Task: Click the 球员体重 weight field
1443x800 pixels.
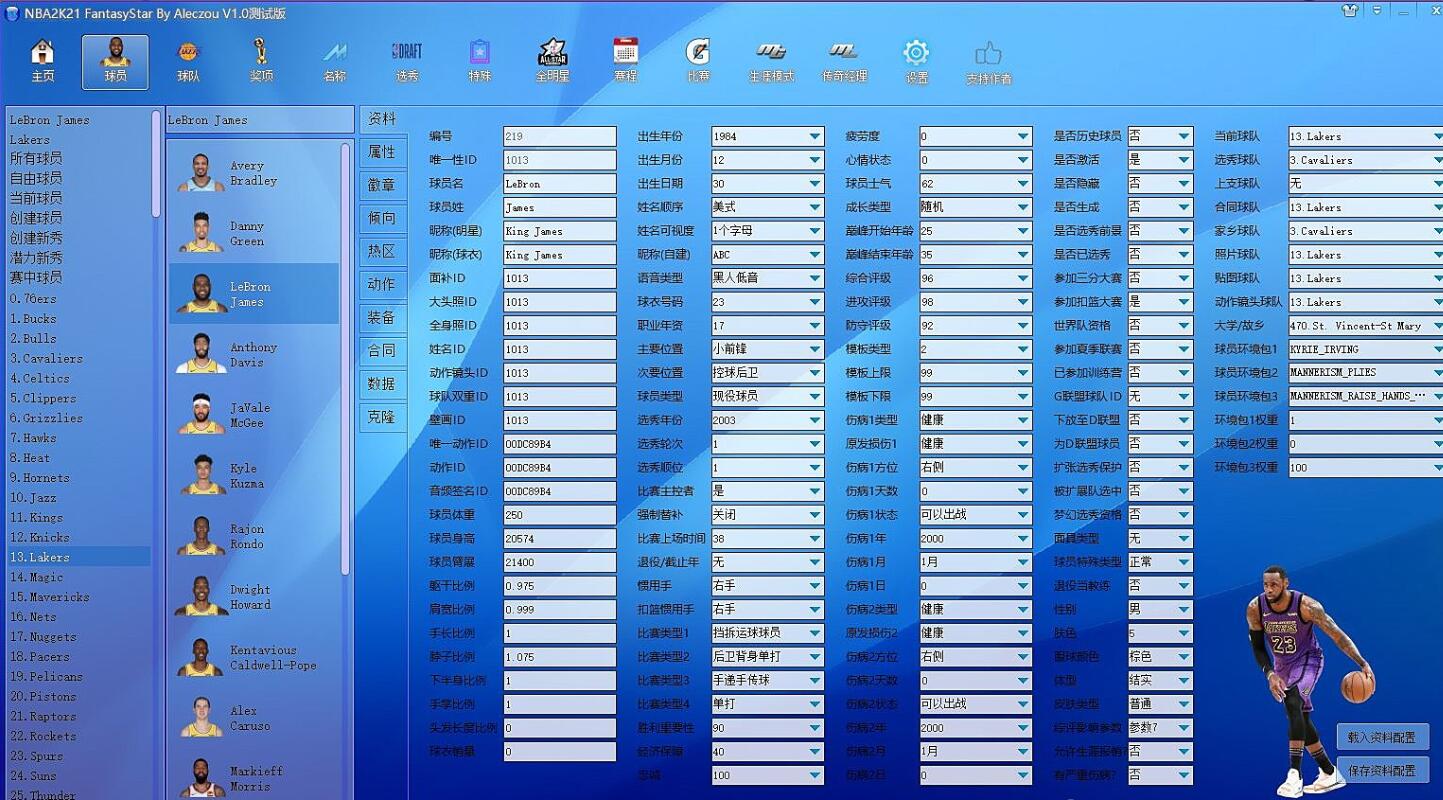Action: pyautogui.click(x=560, y=515)
